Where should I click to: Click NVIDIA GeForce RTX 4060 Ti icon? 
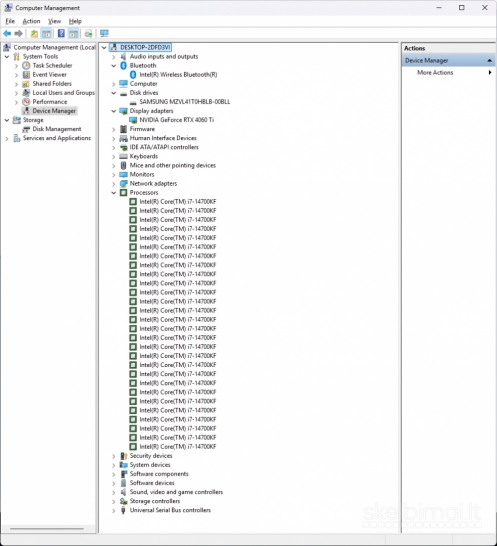(x=133, y=120)
